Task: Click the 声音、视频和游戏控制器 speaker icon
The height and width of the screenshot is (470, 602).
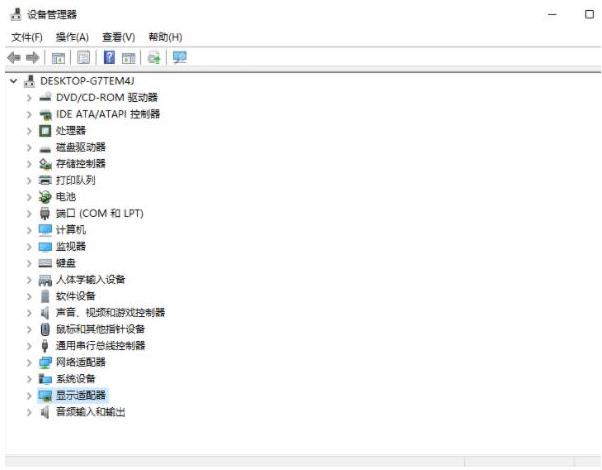Action: tap(45, 313)
